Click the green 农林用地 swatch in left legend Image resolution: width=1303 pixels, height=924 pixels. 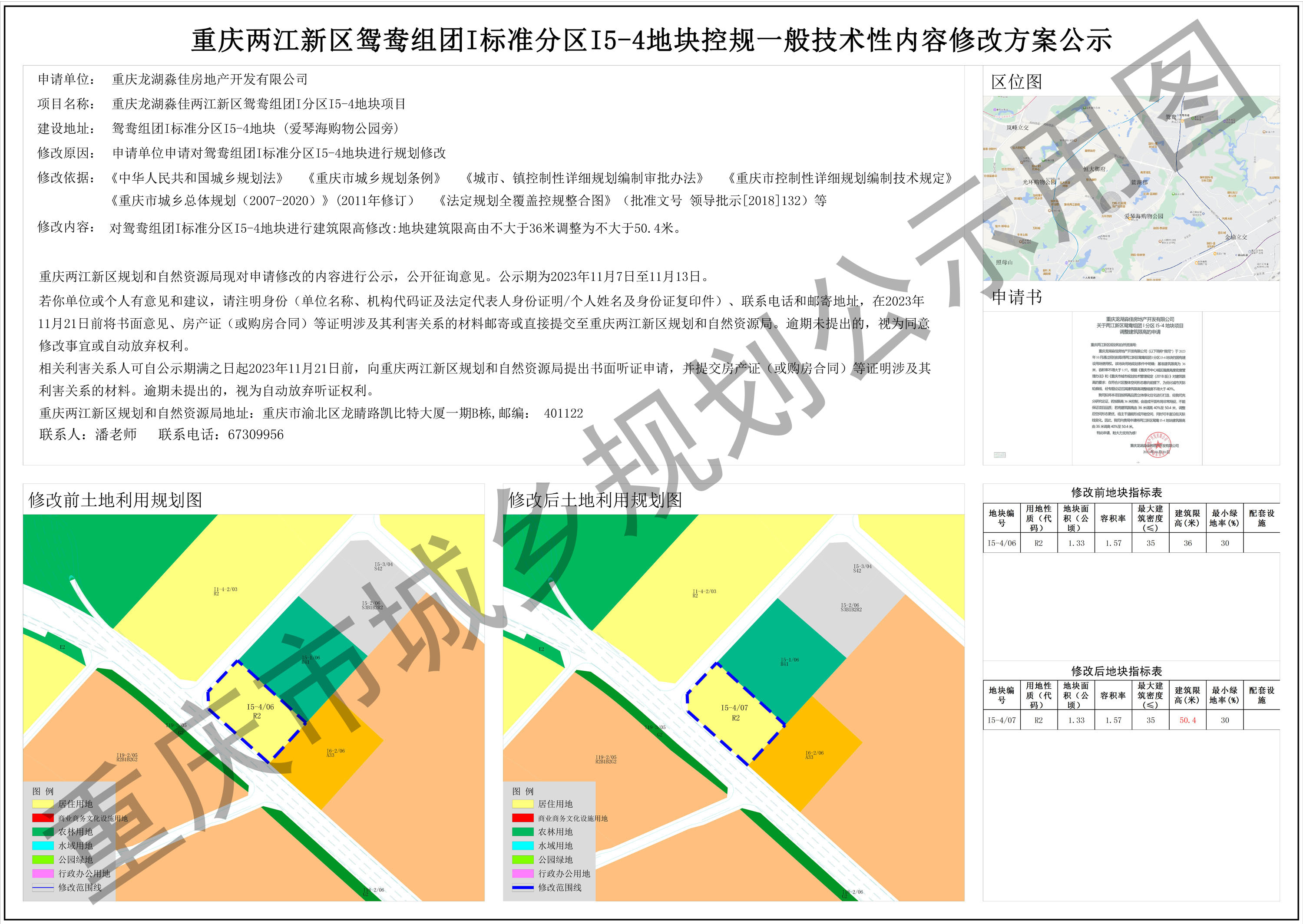coord(43,832)
